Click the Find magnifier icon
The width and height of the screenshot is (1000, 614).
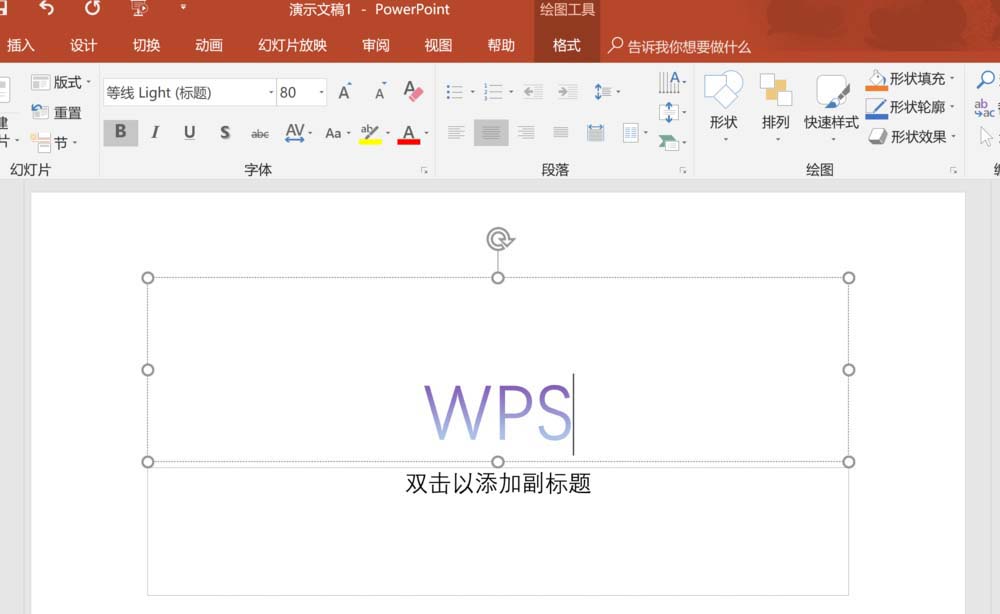tap(985, 80)
